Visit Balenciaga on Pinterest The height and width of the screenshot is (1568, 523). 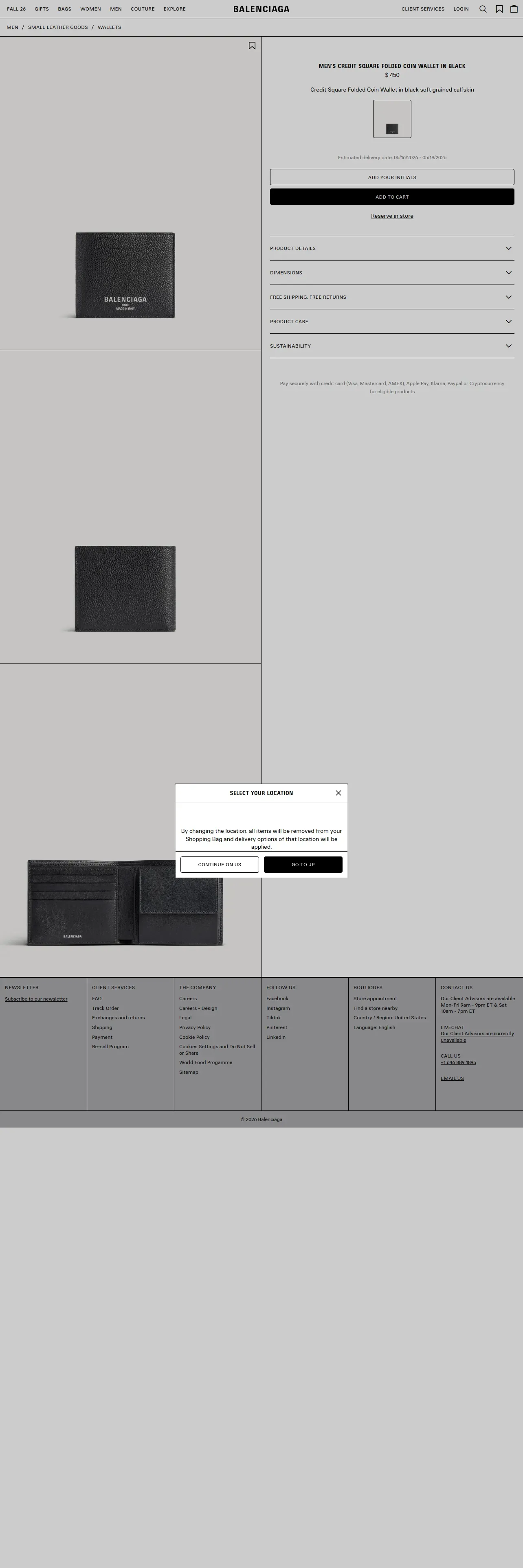(277, 1027)
